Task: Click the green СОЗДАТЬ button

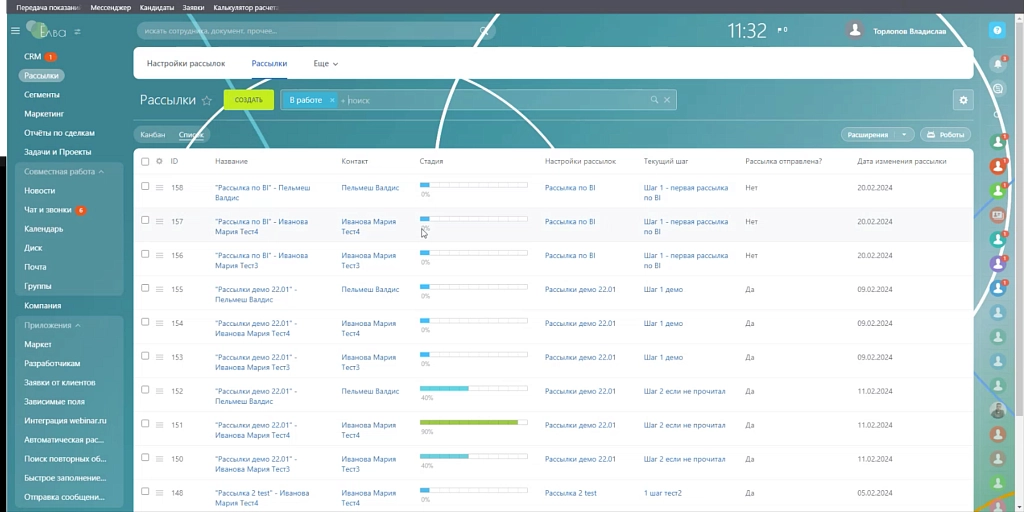Action: coord(248,100)
